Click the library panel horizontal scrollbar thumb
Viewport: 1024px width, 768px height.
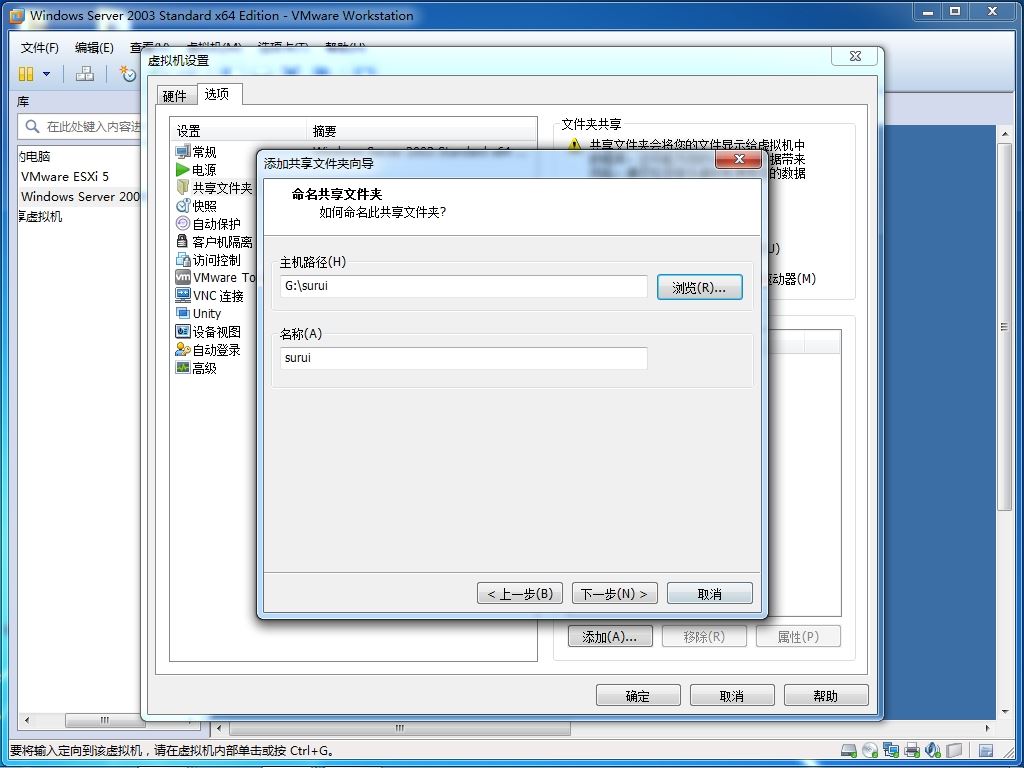tap(104, 721)
